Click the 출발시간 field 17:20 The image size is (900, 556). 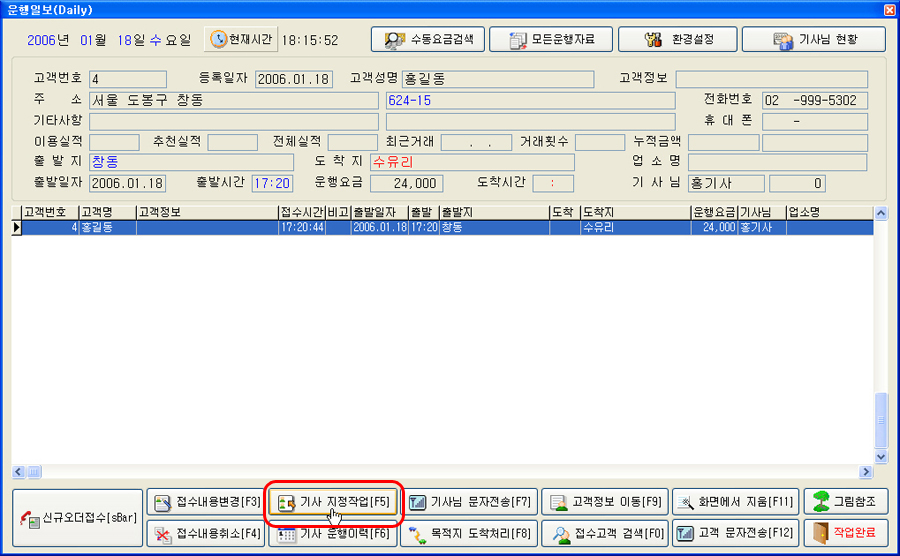272,183
